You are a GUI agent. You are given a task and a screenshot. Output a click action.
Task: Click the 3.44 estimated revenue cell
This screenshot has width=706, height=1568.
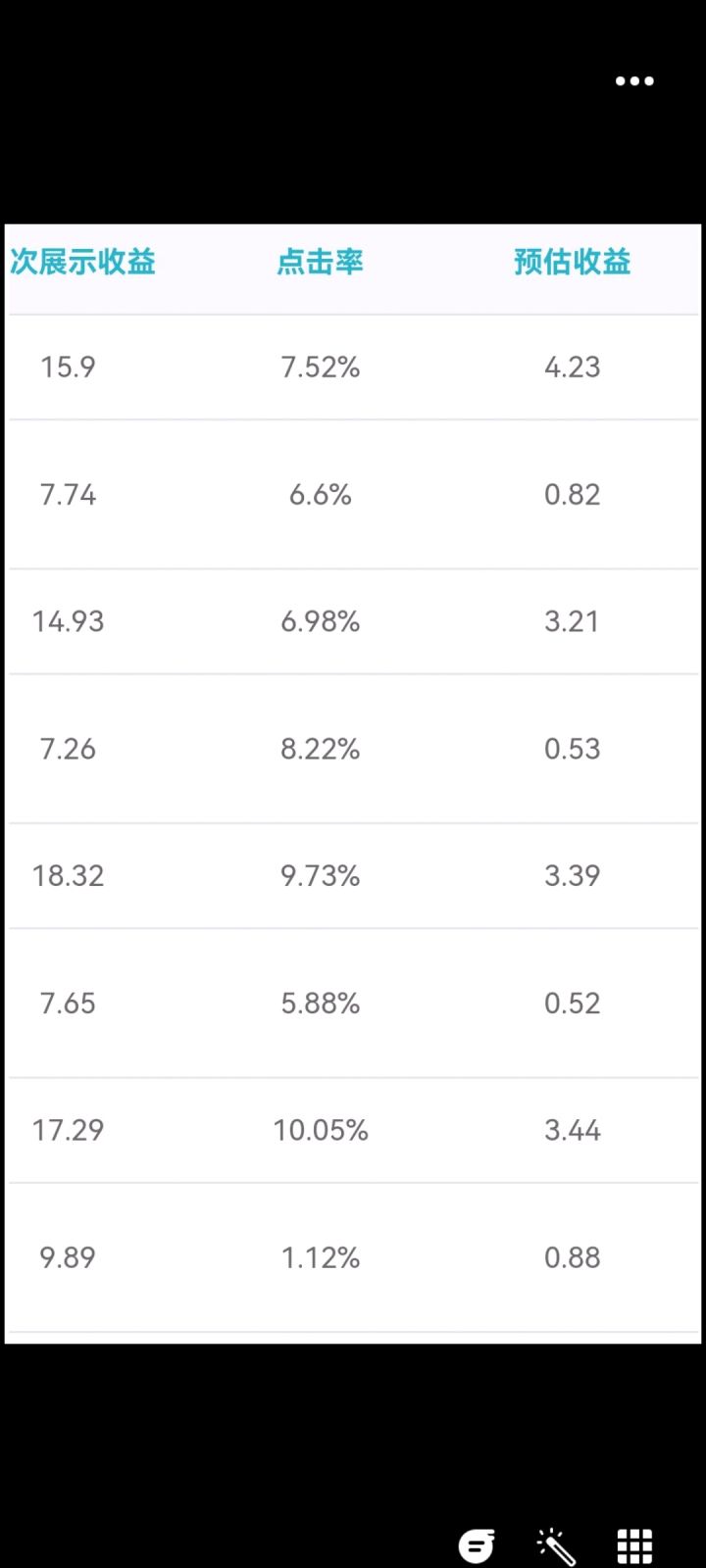(x=573, y=1131)
